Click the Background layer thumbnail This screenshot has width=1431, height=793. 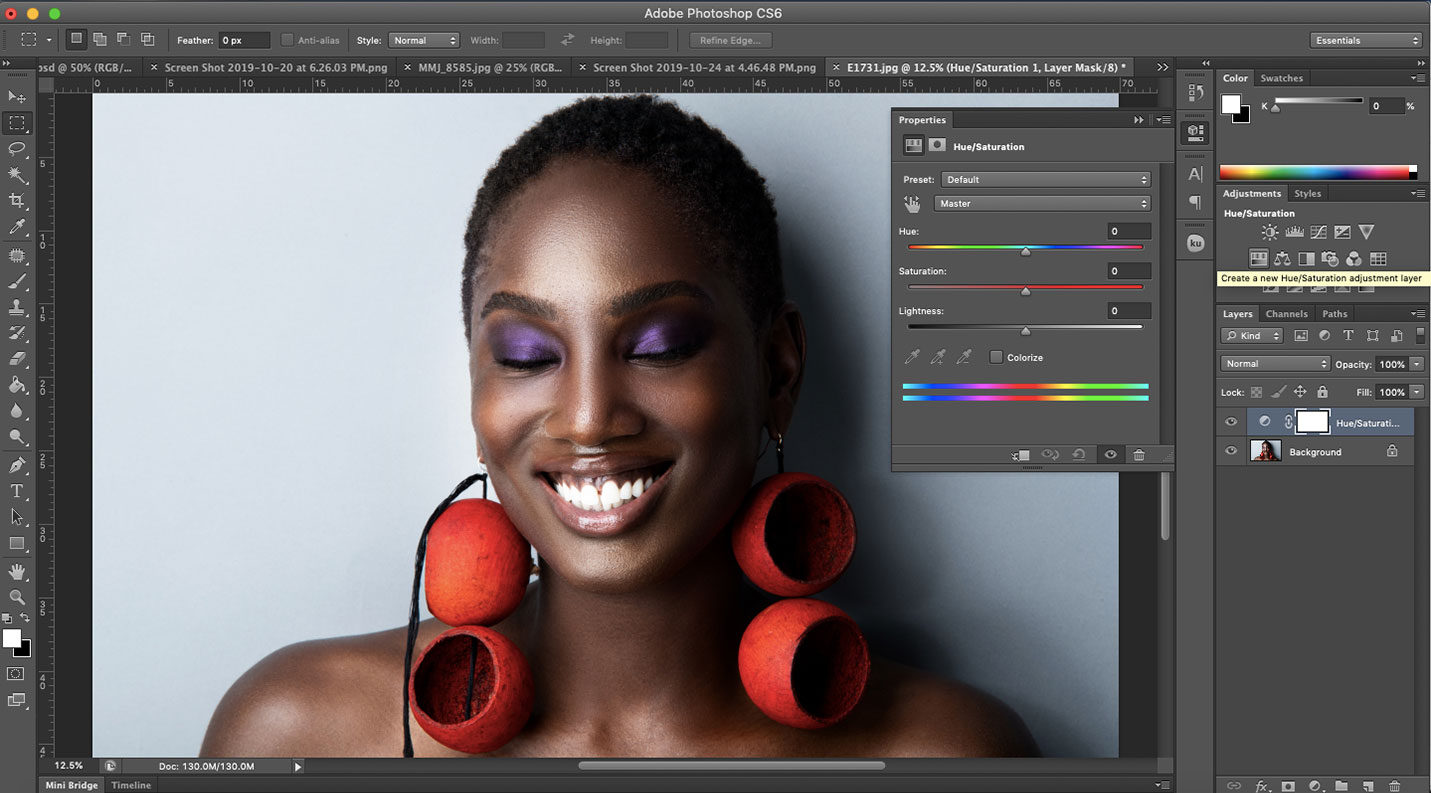[1266, 452]
